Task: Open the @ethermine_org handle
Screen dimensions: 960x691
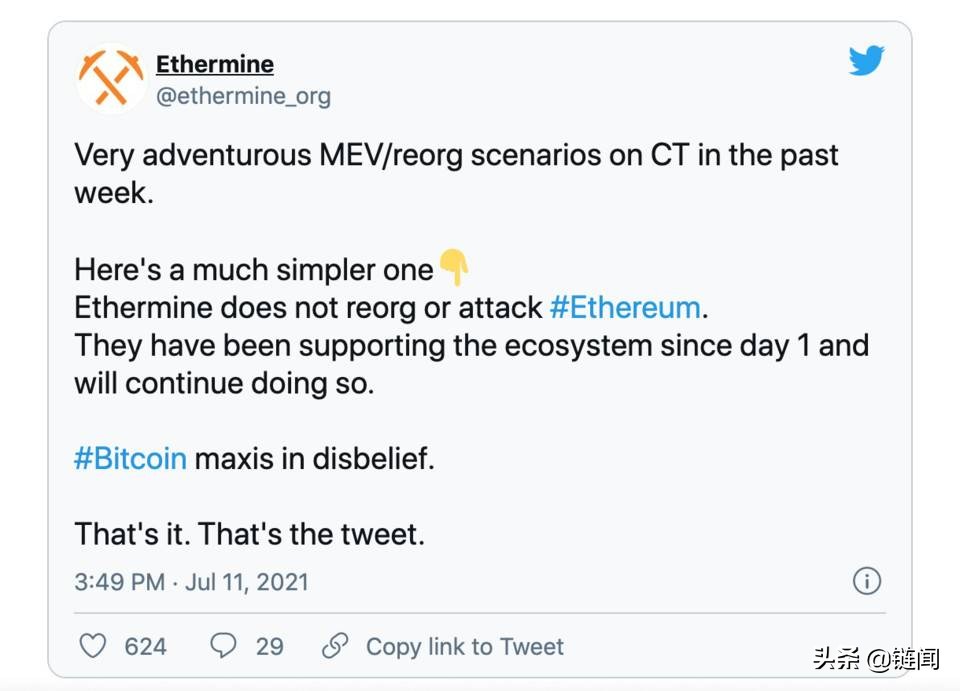Action: tap(243, 96)
